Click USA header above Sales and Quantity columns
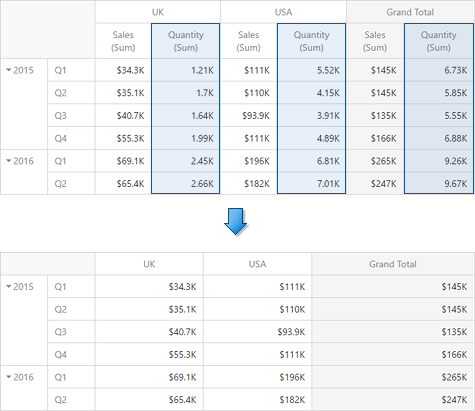 pos(283,12)
